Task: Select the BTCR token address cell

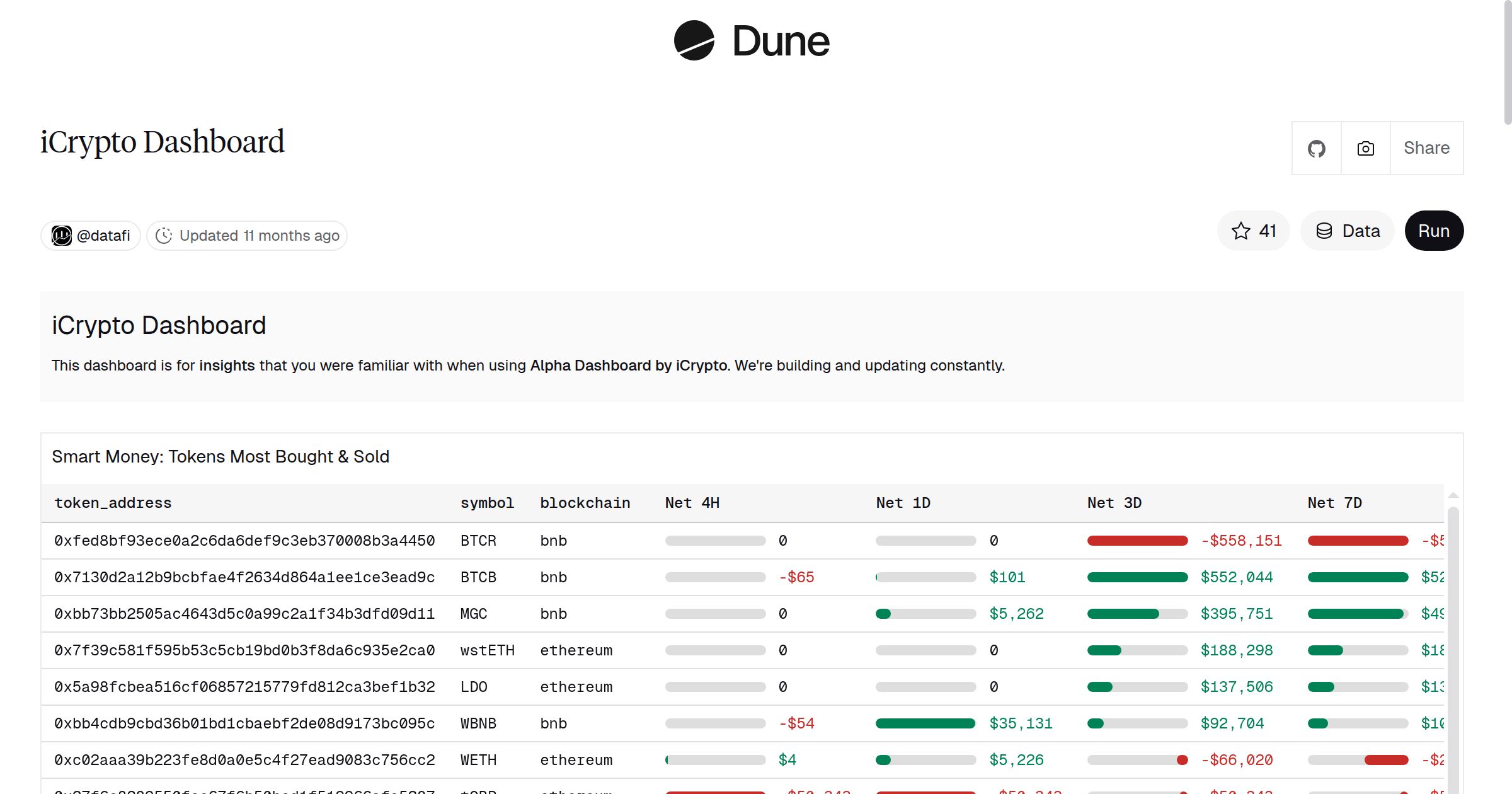Action: 244,541
